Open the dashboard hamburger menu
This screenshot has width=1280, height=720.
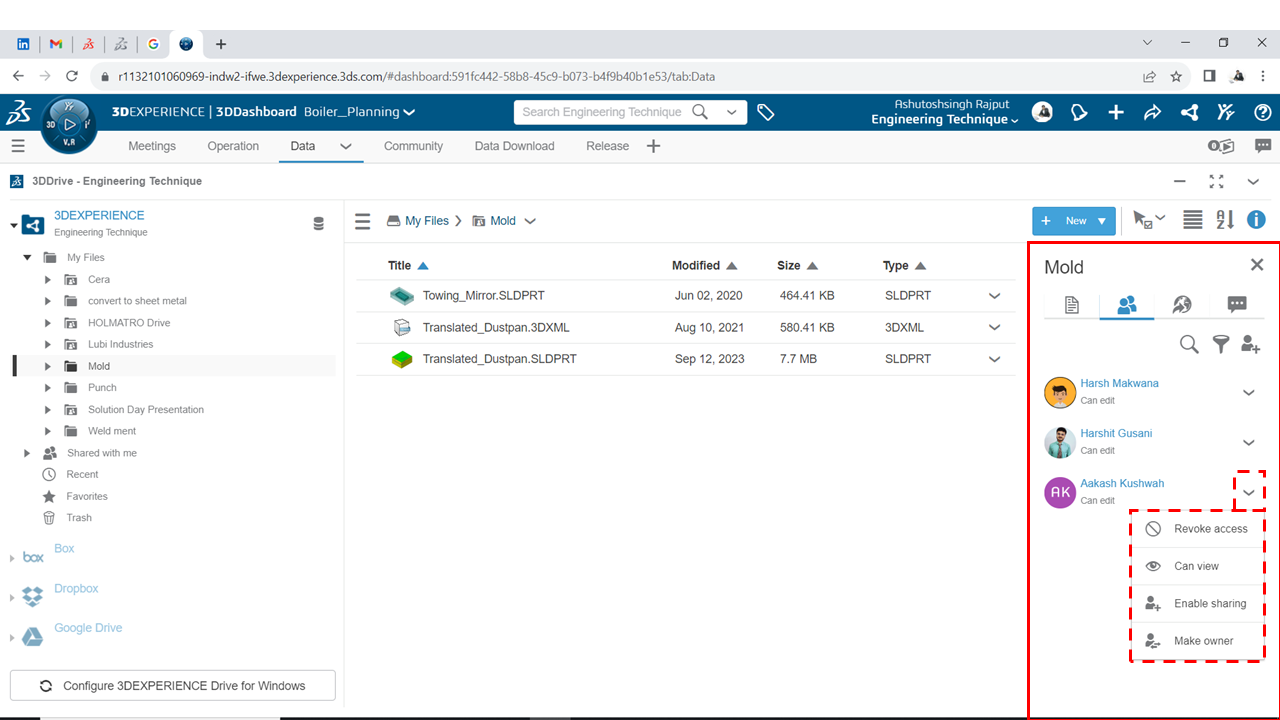tap(18, 146)
